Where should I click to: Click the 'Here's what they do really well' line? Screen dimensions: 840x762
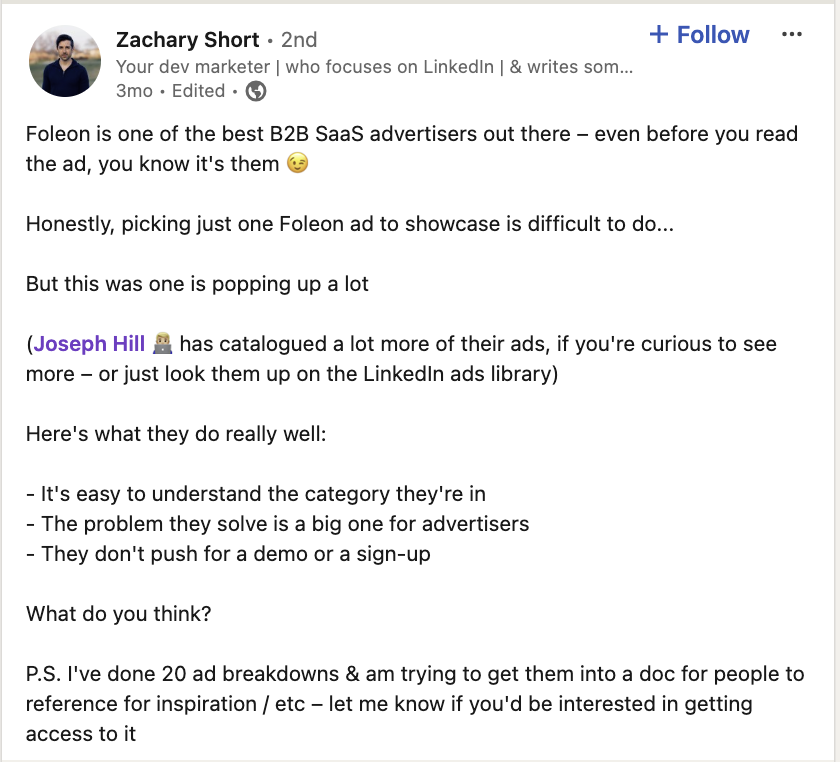(x=176, y=434)
